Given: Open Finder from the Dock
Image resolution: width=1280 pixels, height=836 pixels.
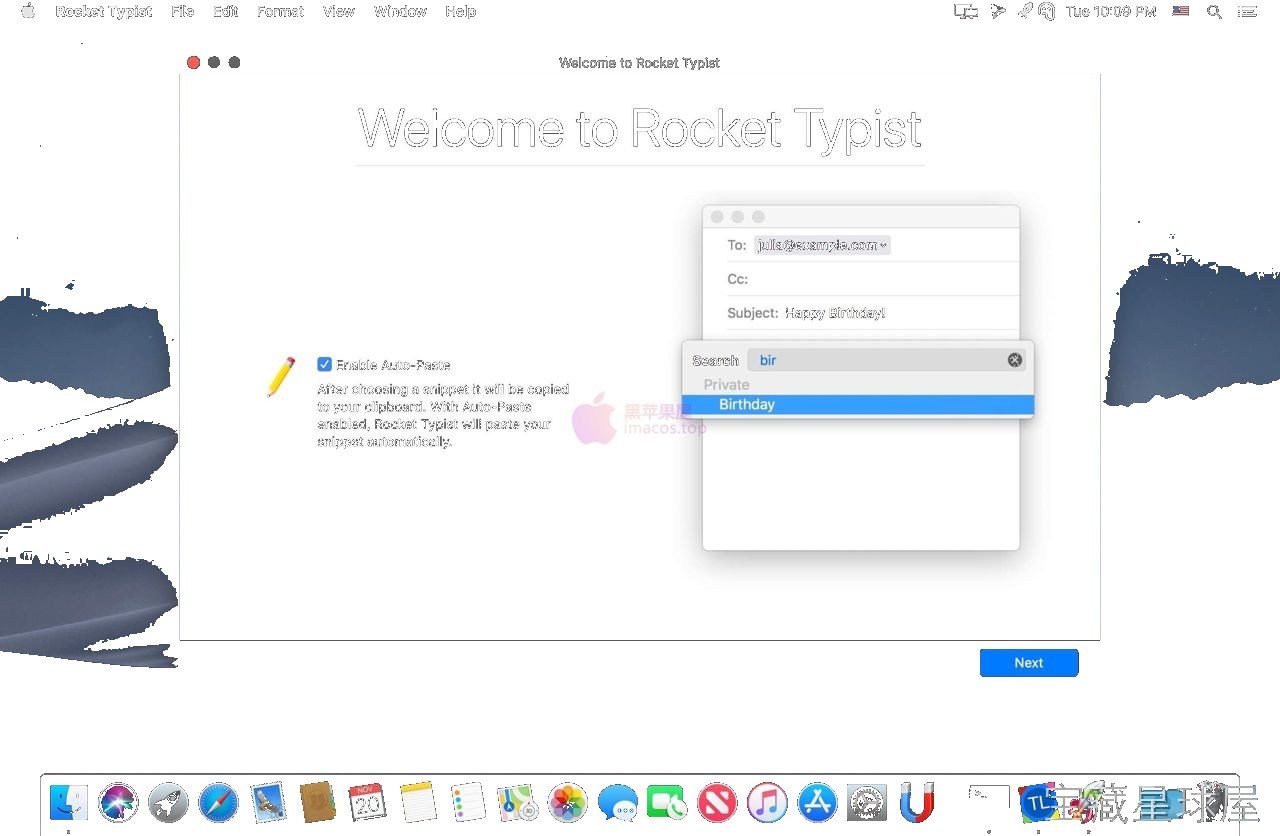Looking at the screenshot, I should [x=68, y=802].
